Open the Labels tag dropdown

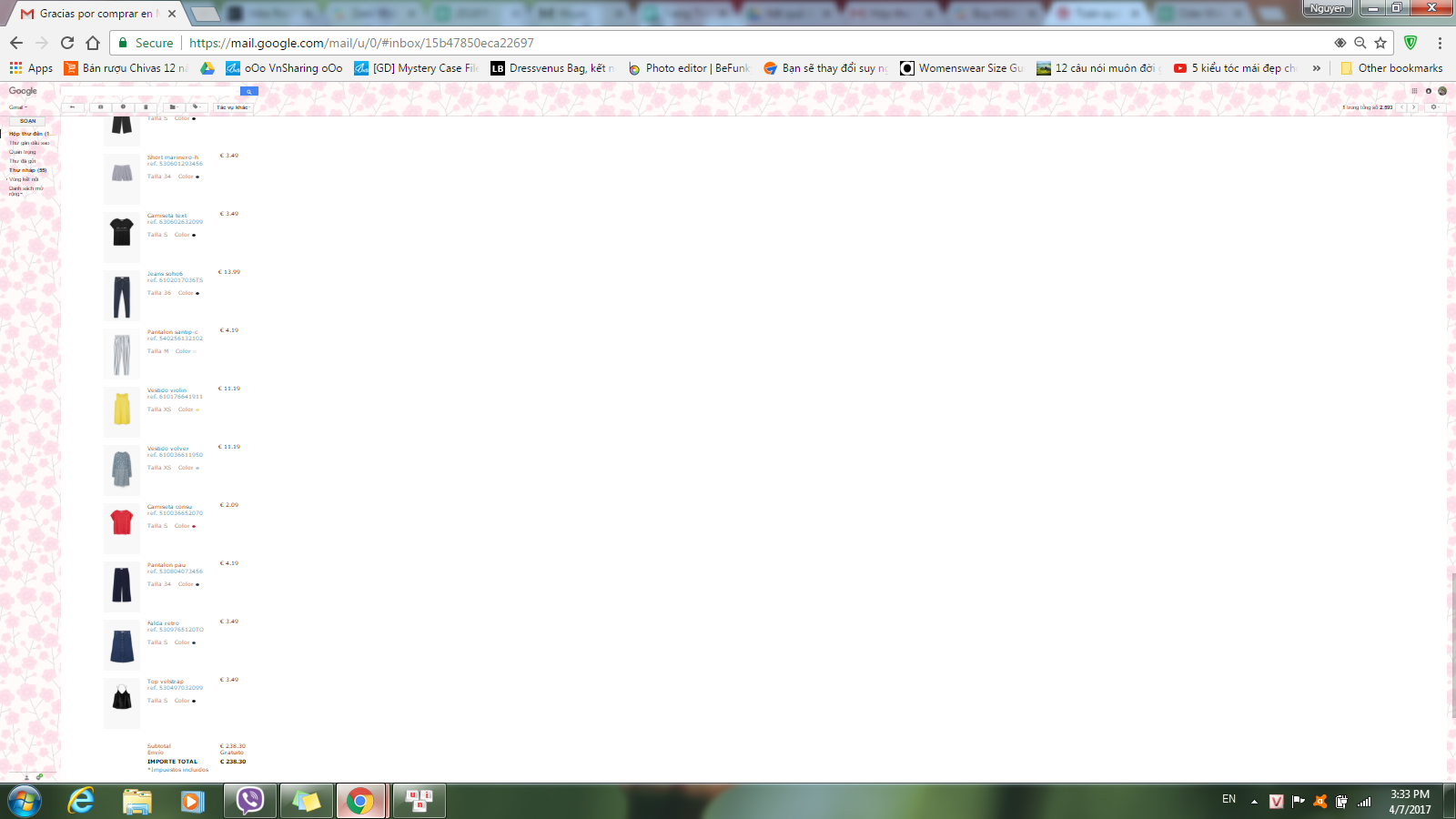(x=196, y=107)
